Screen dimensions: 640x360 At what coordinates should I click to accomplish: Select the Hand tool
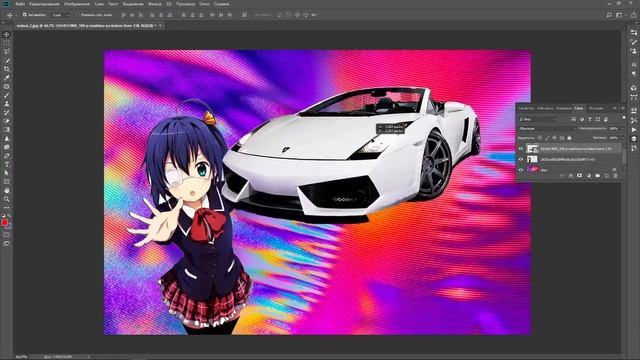7,190
